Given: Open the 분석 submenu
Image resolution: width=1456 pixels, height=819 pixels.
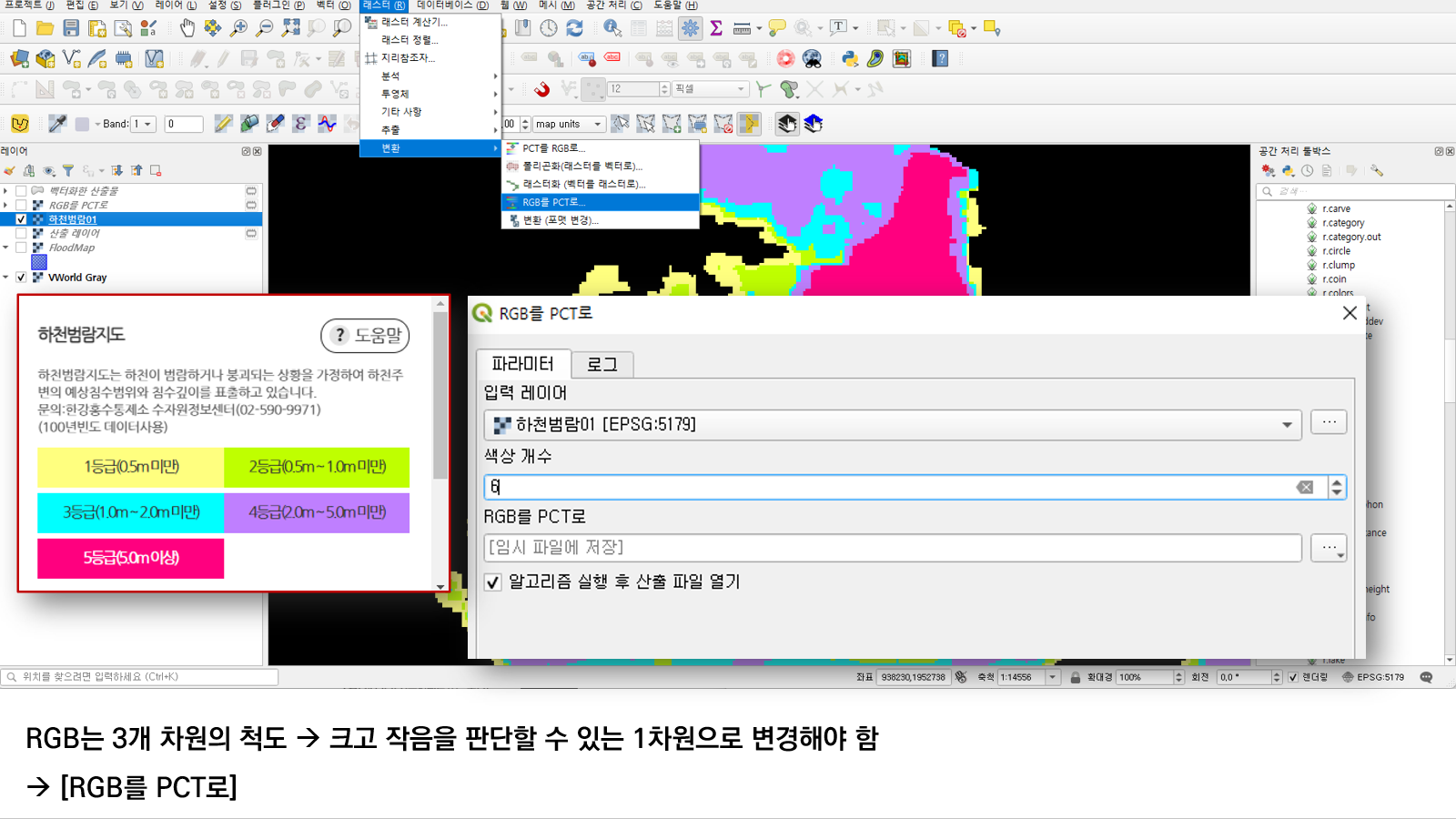Looking at the screenshot, I should coord(430,76).
